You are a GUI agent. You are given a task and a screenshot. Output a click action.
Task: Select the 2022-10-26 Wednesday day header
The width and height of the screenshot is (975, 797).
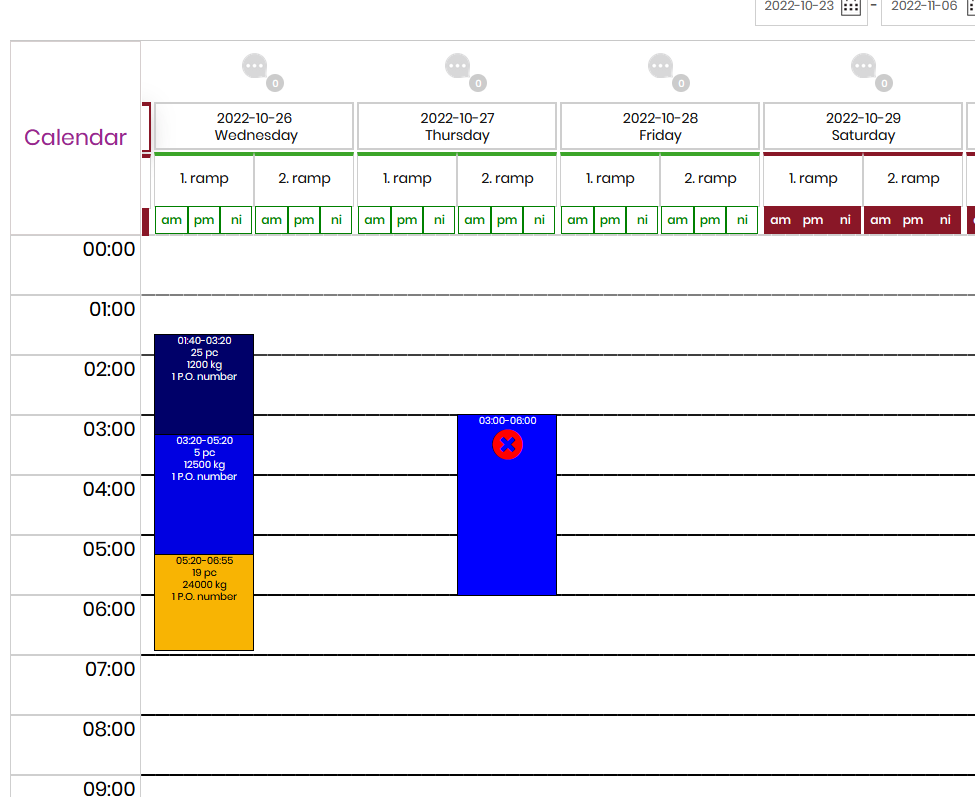tap(255, 126)
